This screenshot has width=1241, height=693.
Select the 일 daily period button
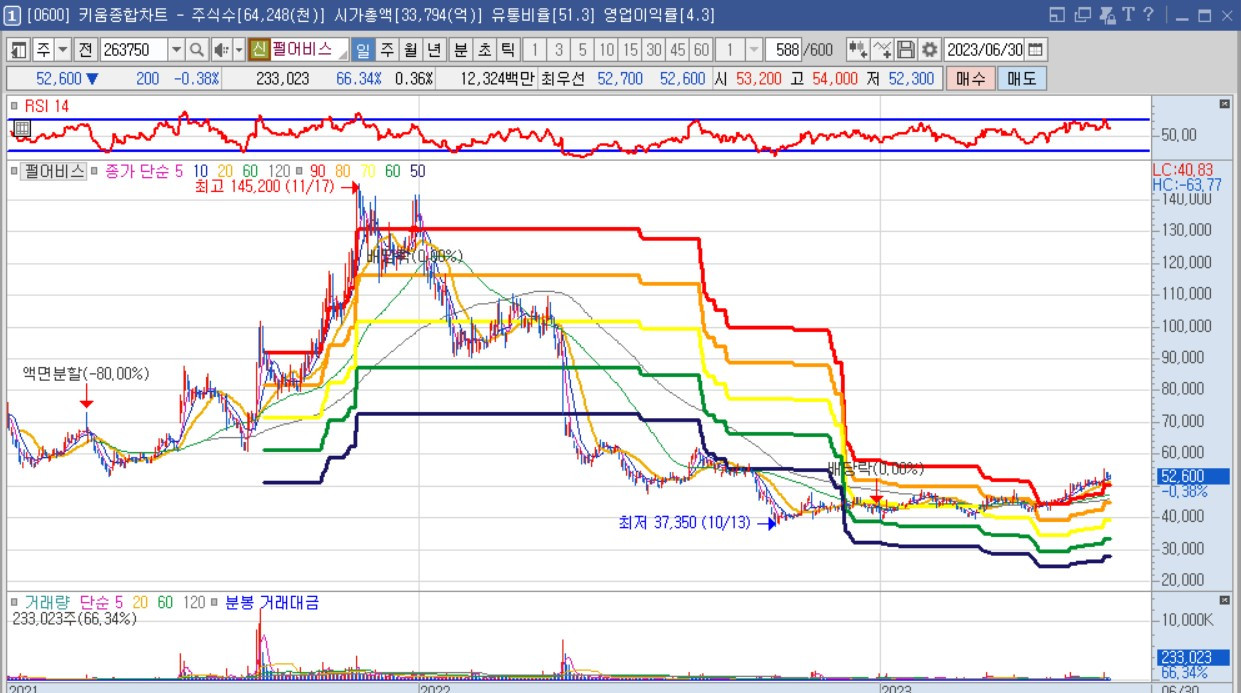pyautogui.click(x=363, y=50)
